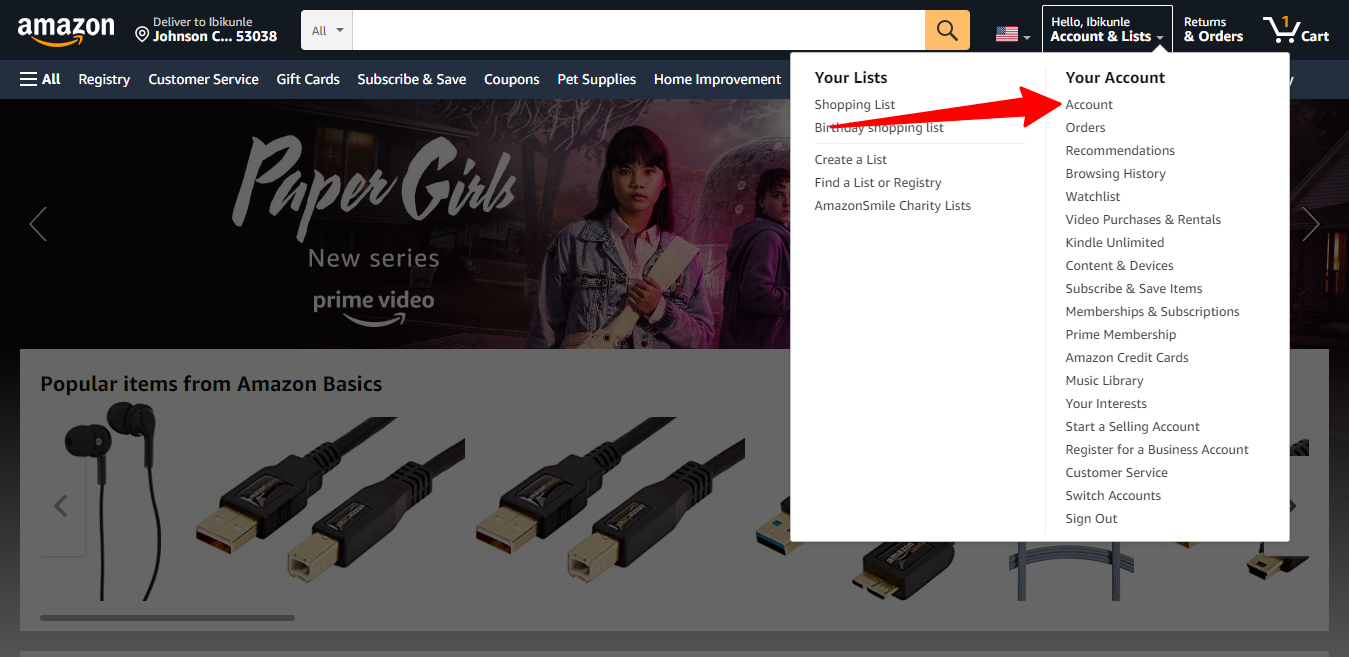Image resolution: width=1349 pixels, height=657 pixels.
Task: Click the Paper Girls banner title
Action: (373, 187)
